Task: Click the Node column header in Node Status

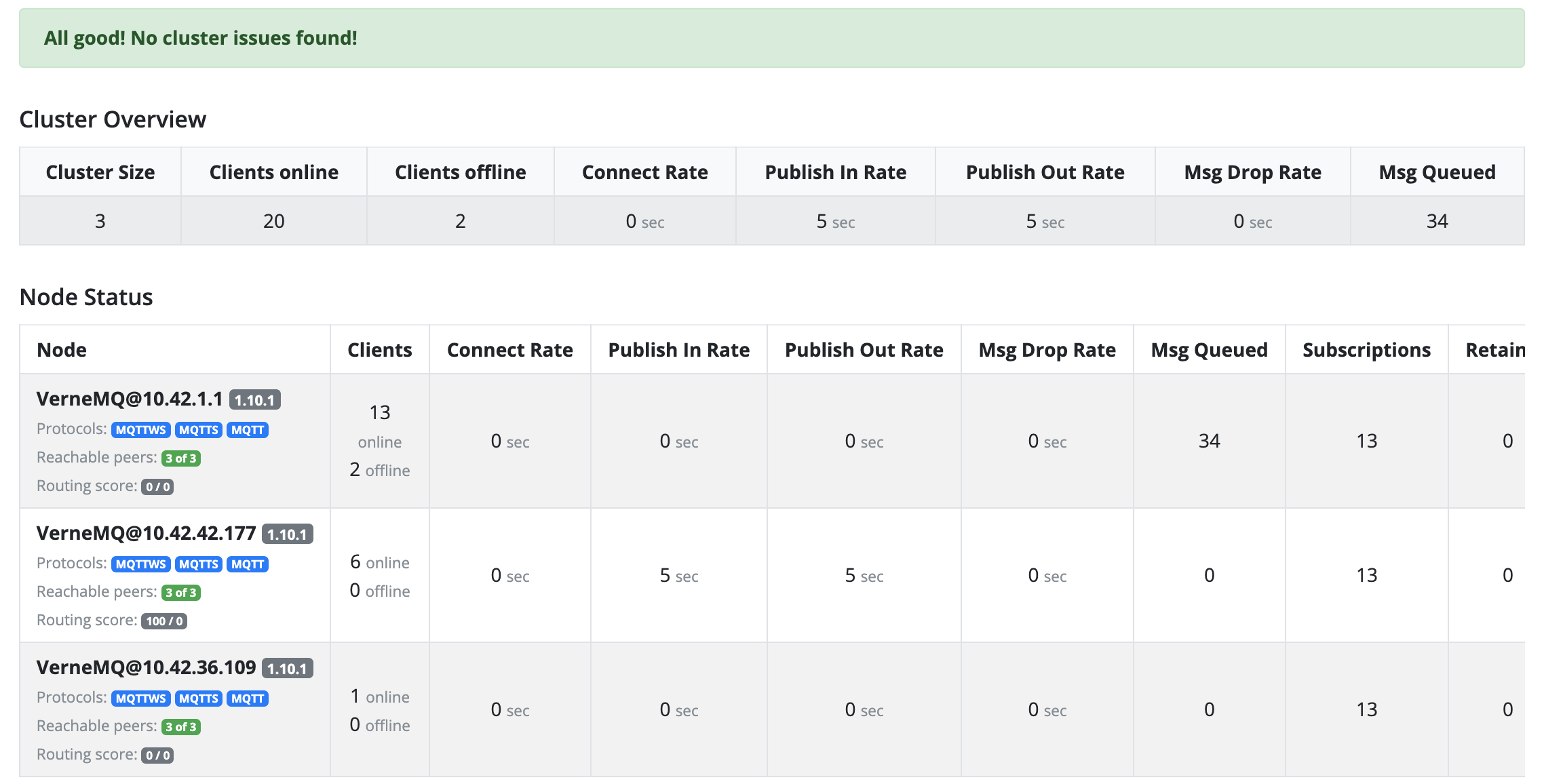Action: coord(62,350)
